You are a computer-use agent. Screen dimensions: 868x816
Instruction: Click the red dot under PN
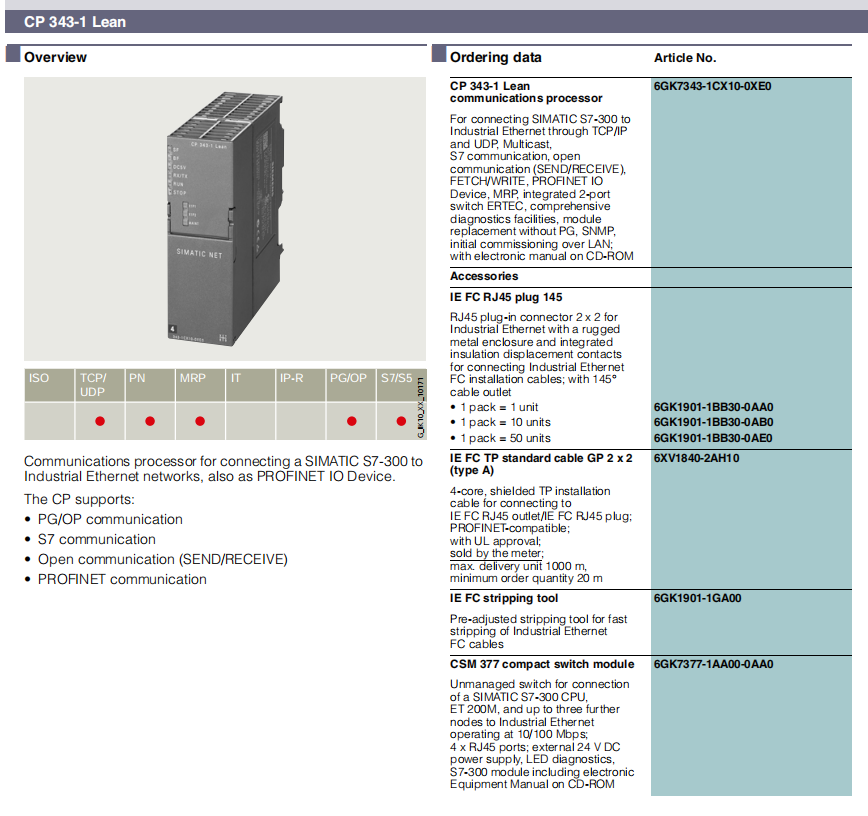pos(150,421)
